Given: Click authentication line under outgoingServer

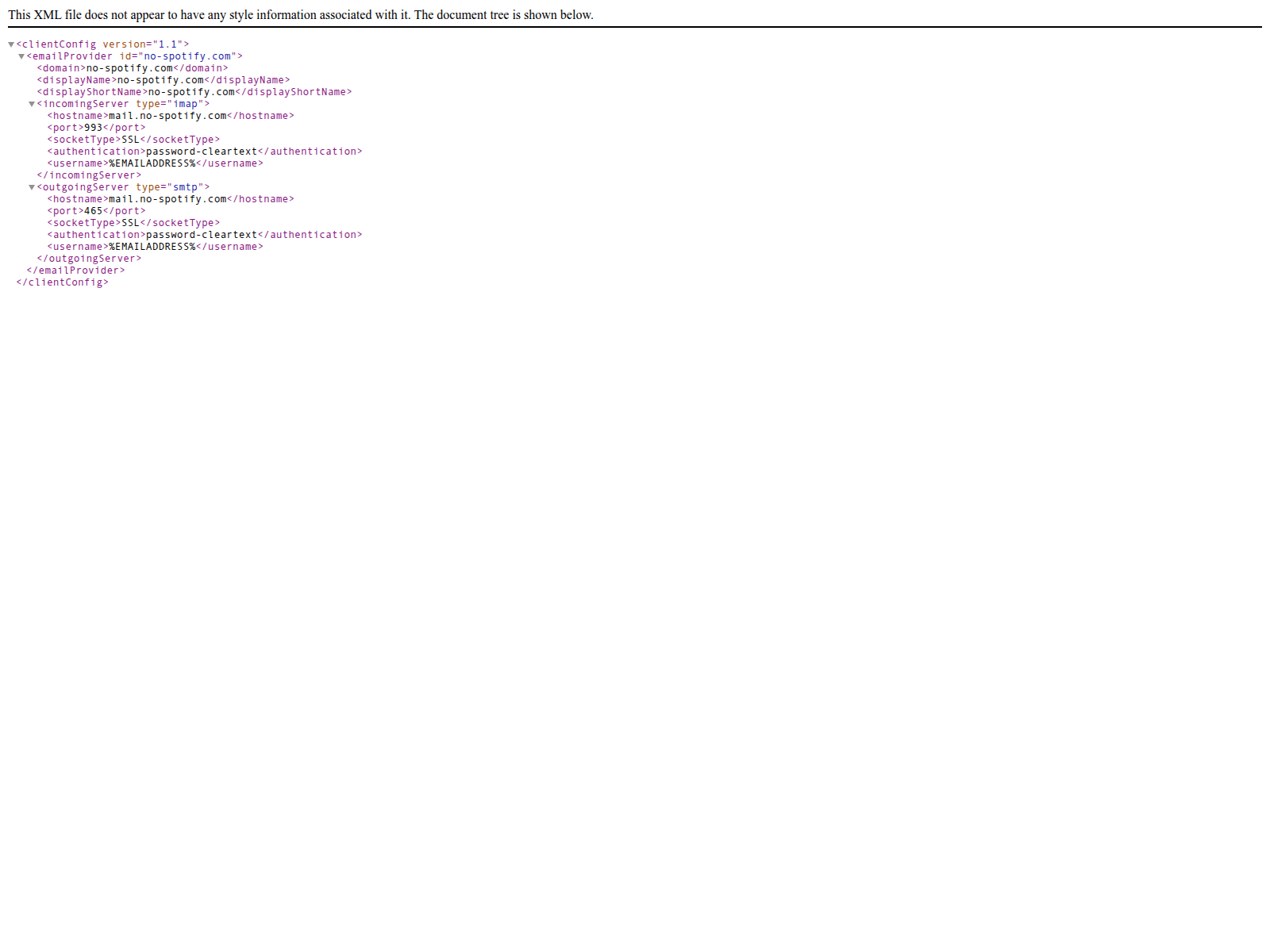Looking at the screenshot, I should pos(205,235).
